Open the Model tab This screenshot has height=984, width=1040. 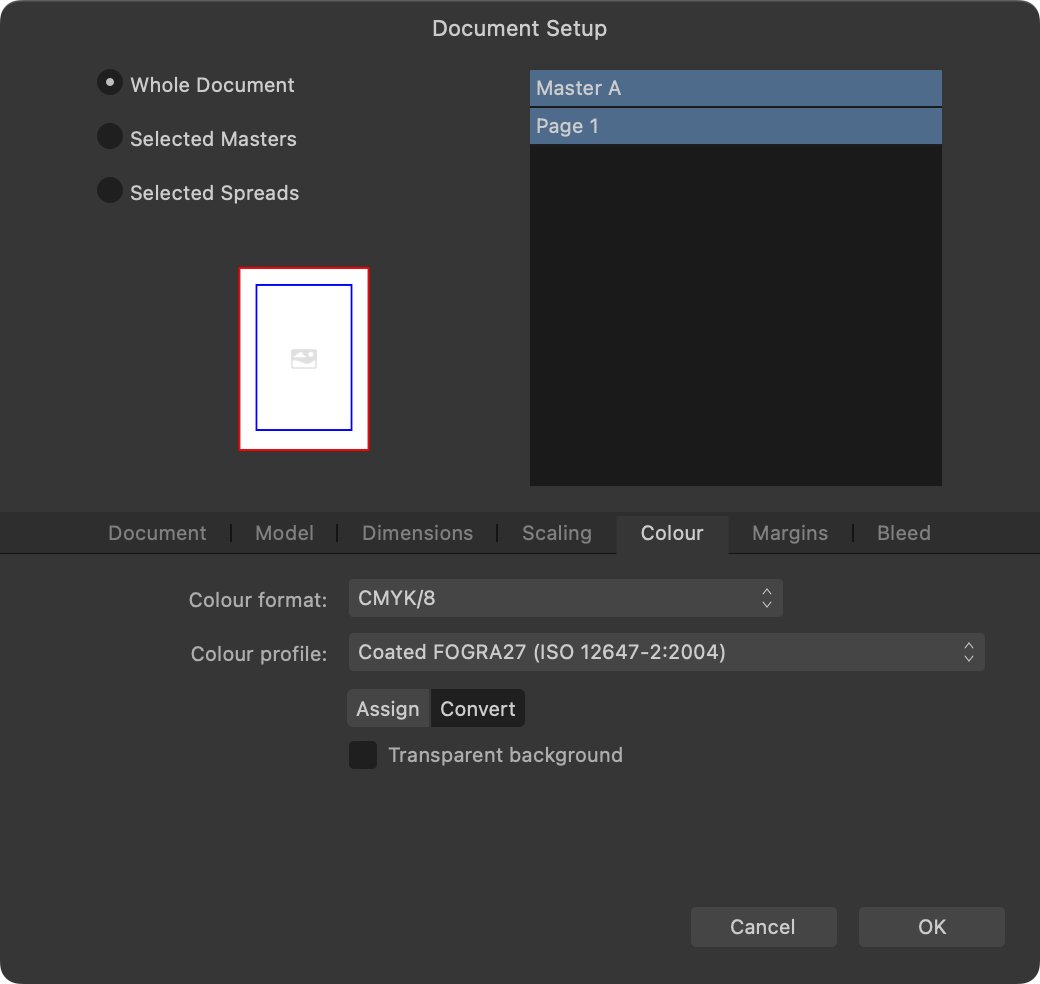(x=284, y=533)
